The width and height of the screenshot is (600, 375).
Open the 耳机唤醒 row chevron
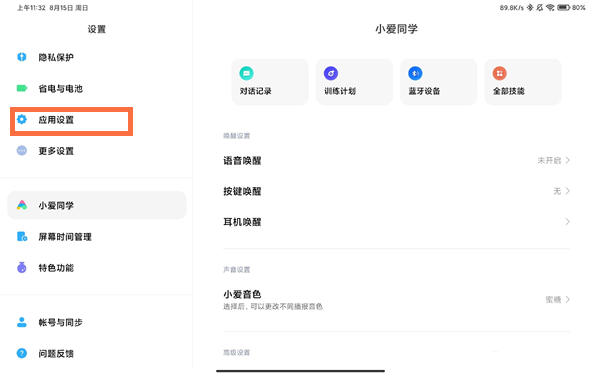(x=568, y=222)
